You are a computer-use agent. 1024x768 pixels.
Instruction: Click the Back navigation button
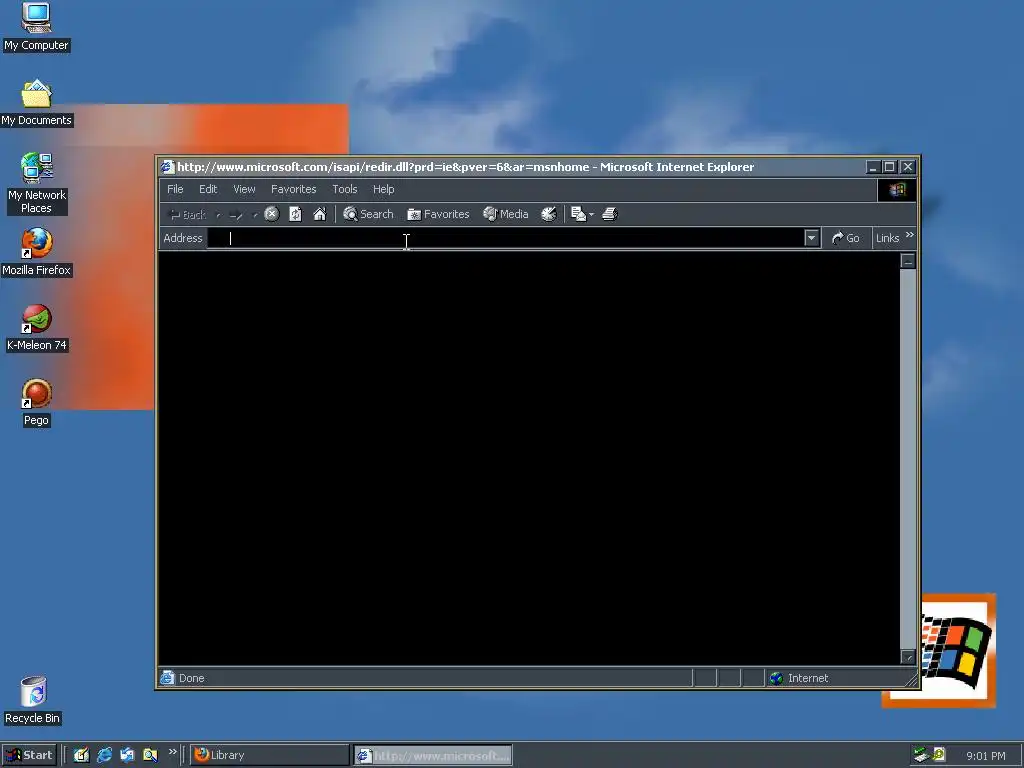(188, 214)
